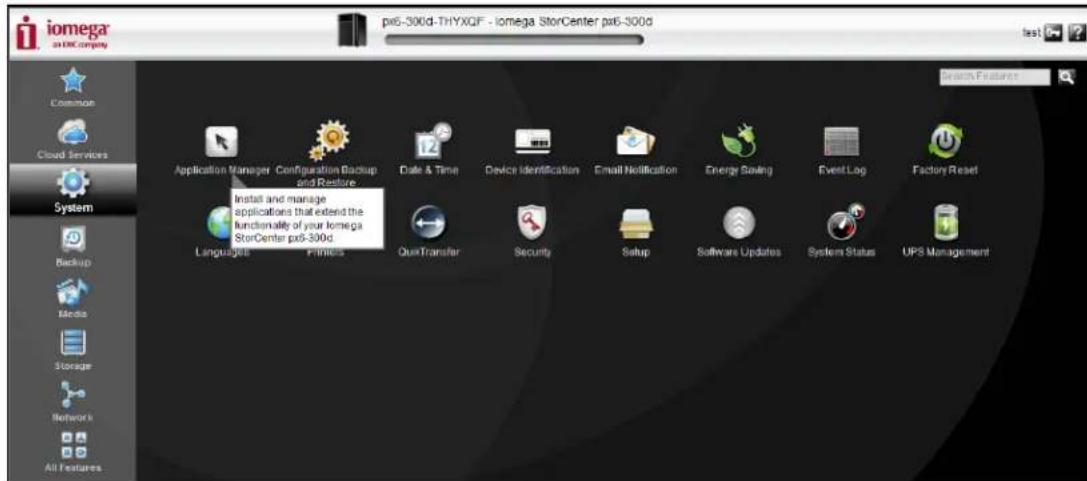Viewport: 1087px width, 481px height.
Task: Select the System category in sidebar
Action: tap(72, 190)
